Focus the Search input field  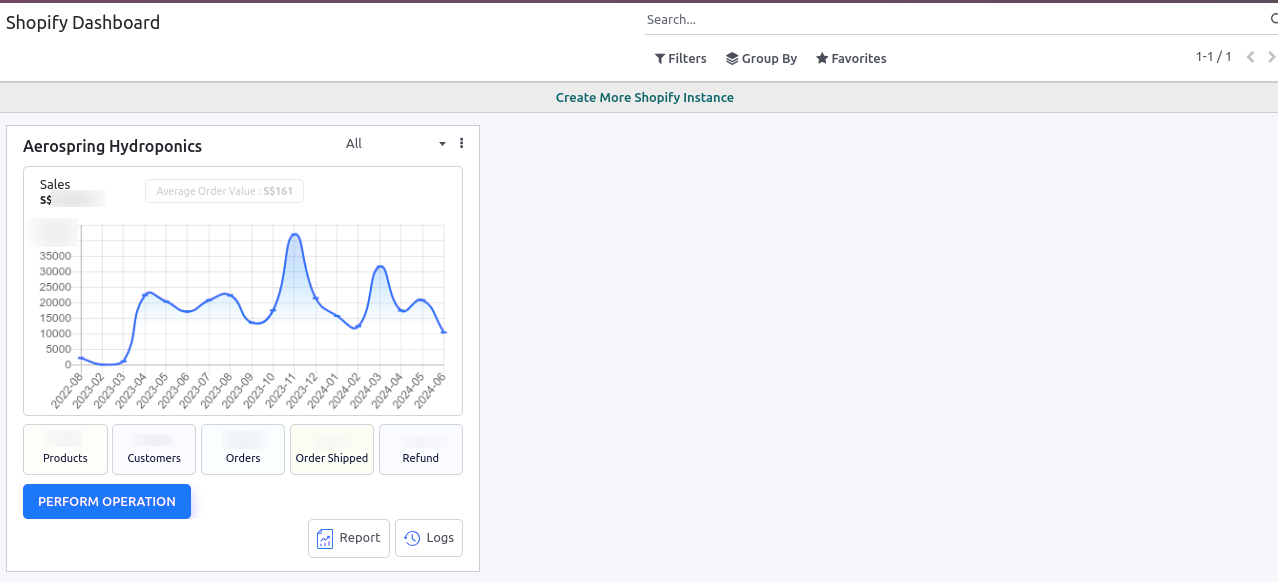(x=955, y=19)
